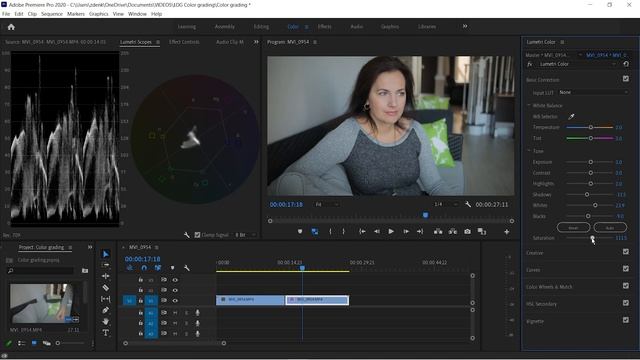Open timeline display settings wrench

(187, 268)
